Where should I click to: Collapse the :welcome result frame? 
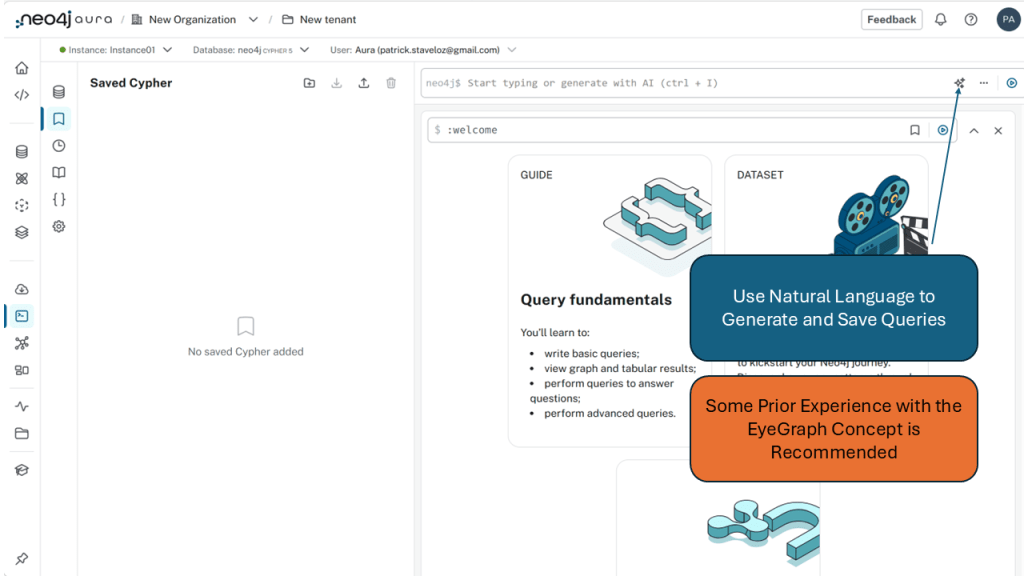coord(973,130)
